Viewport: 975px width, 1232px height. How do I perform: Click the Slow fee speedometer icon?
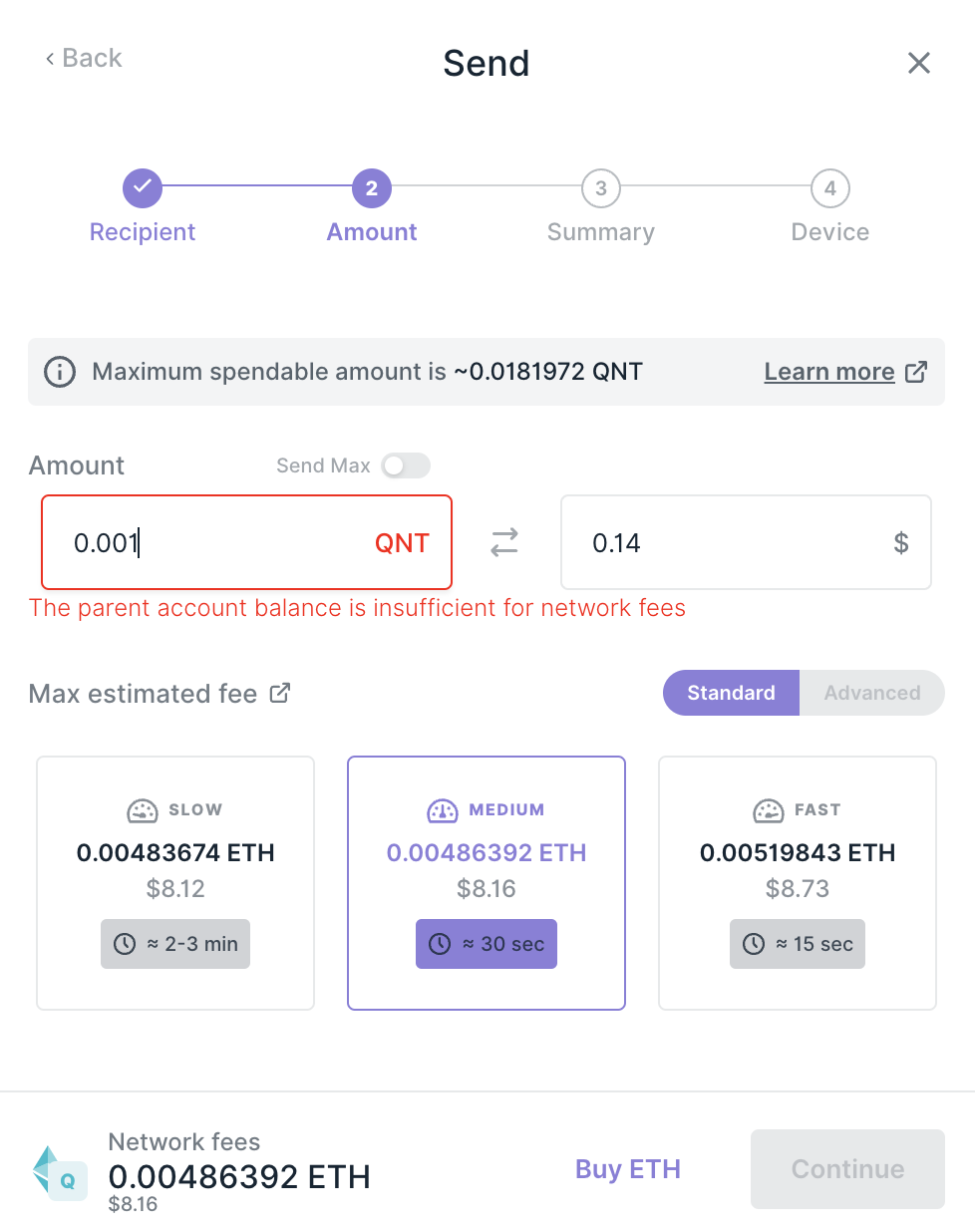143,810
